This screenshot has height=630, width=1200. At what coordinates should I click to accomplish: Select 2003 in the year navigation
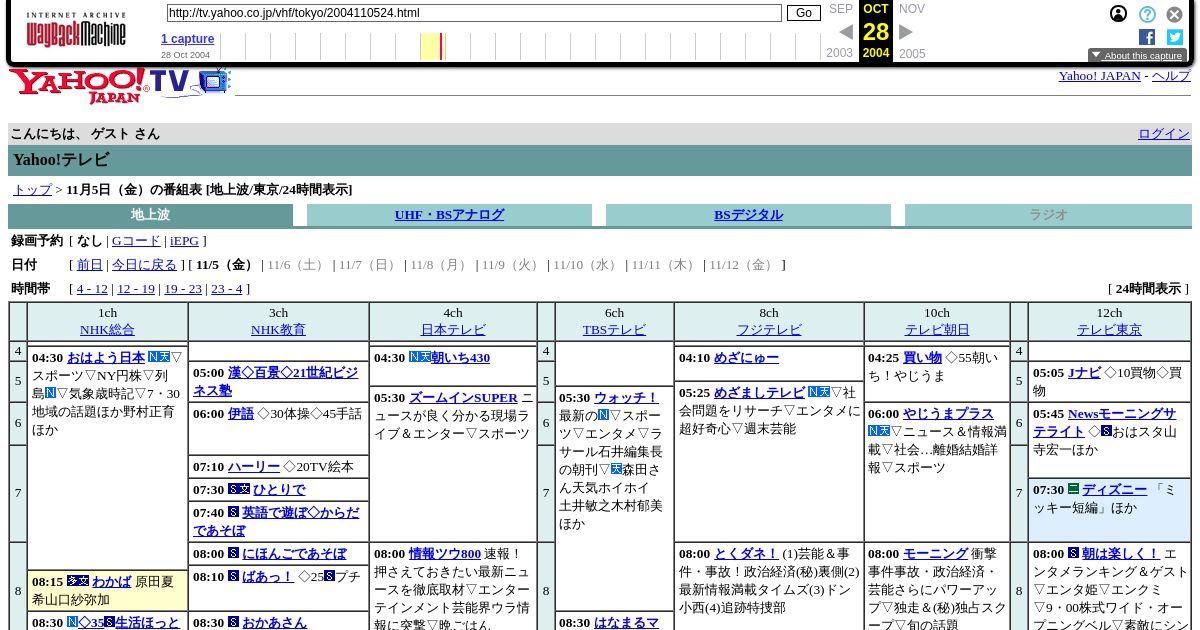click(840, 54)
